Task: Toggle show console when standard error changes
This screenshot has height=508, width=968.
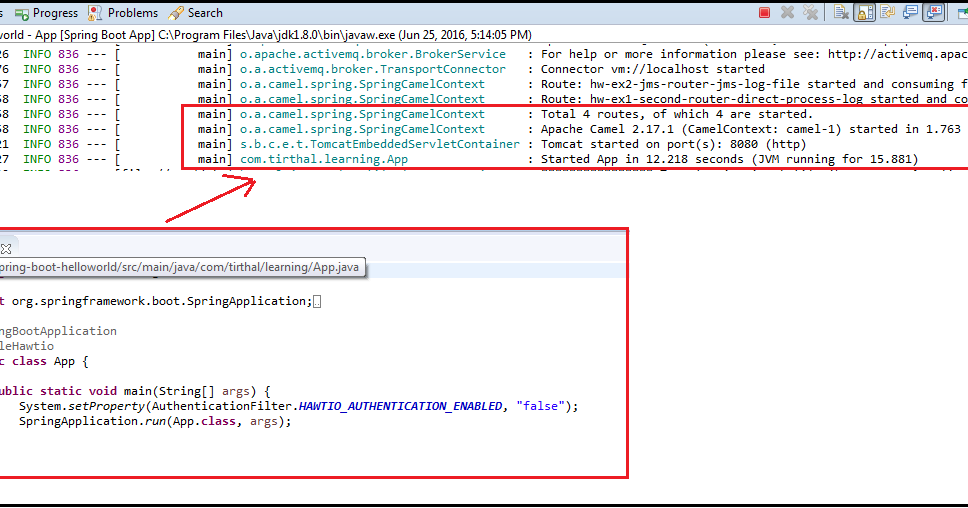Action: (x=934, y=12)
